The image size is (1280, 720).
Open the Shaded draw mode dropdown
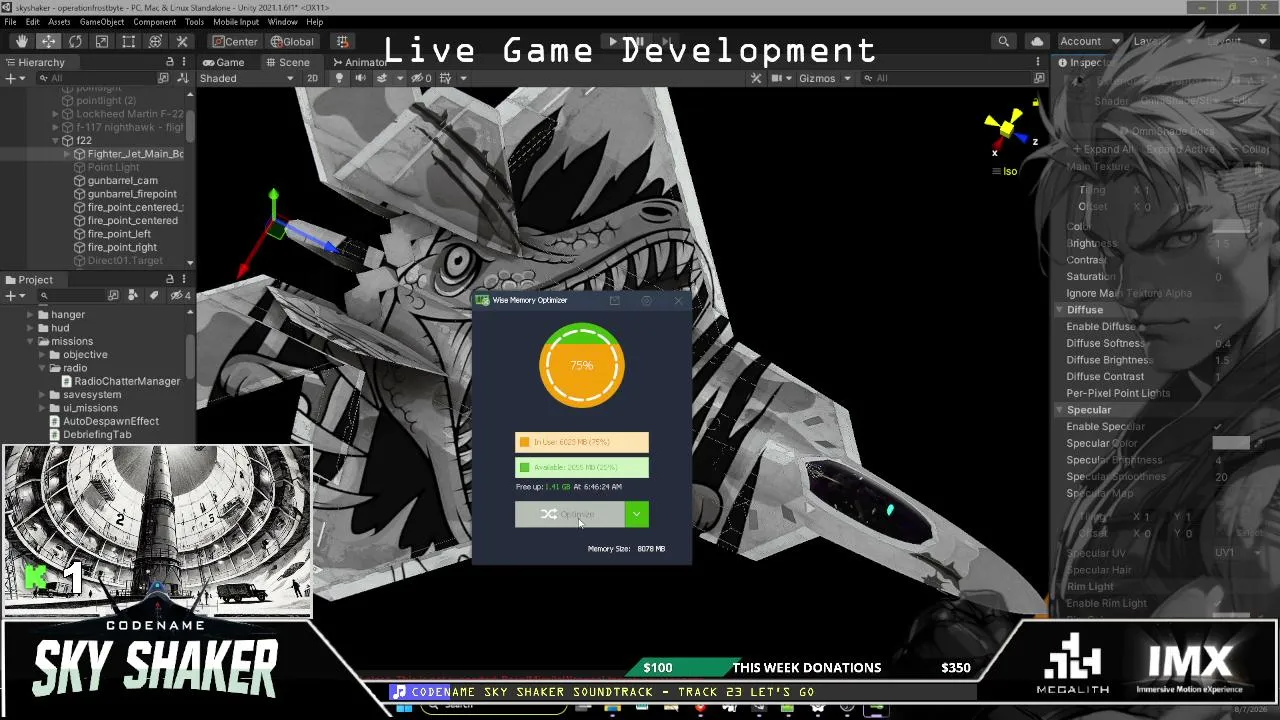click(248, 78)
